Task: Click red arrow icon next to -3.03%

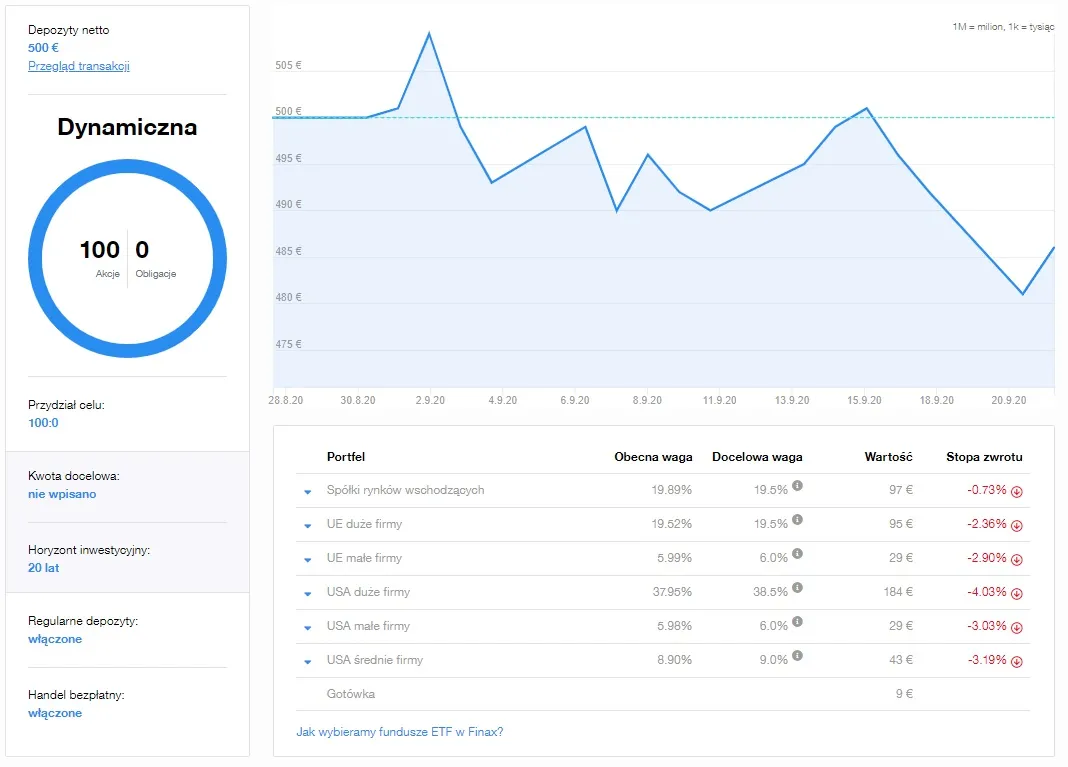Action: click(x=1017, y=627)
